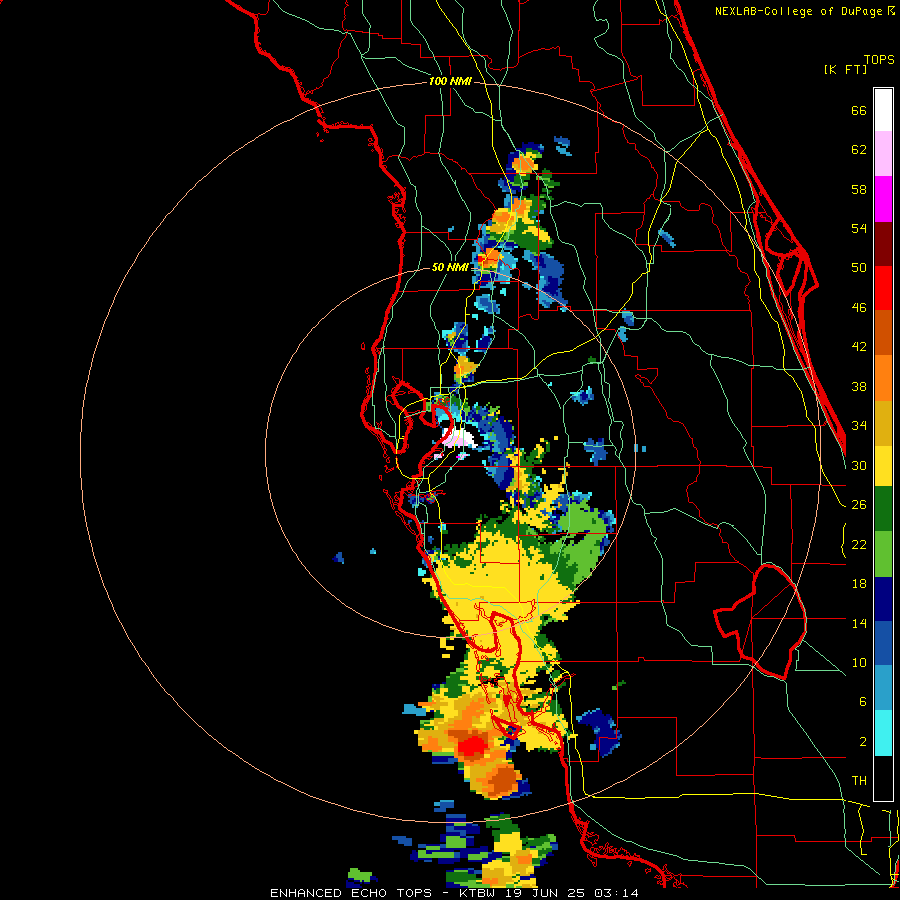The width and height of the screenshot is (900, 900).
Task: Click the legend value '66'
Action: pos(859,111)
